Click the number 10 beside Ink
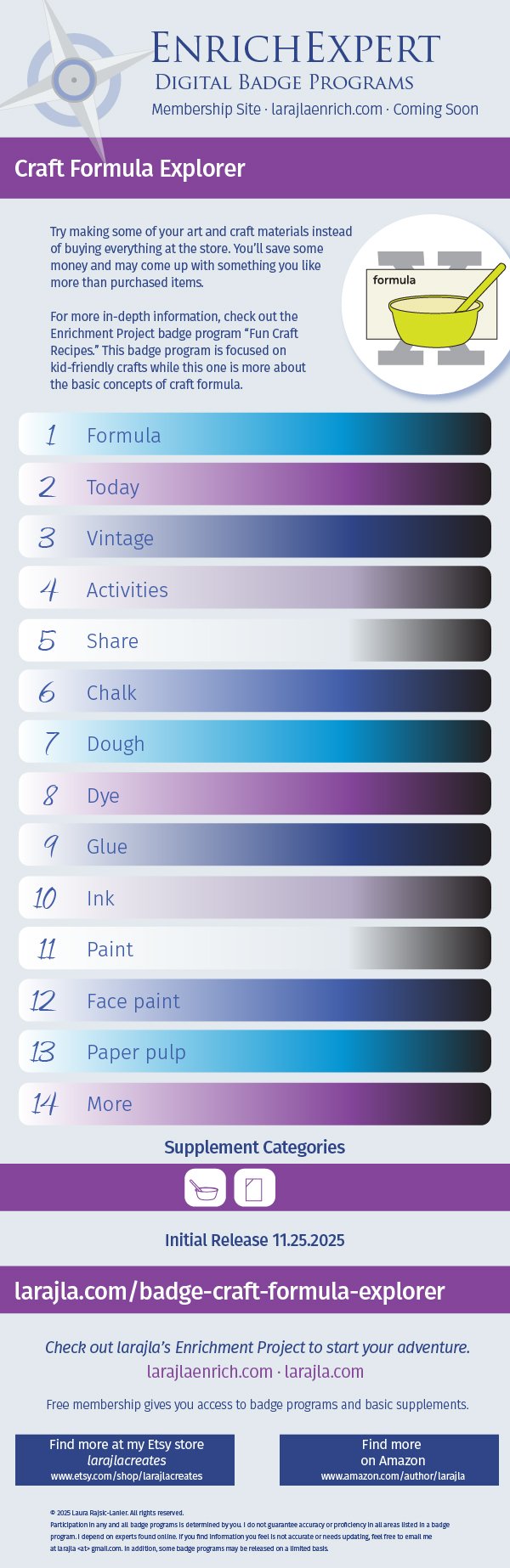This screenshot has height=1568, width=510. click(x=45, y=898)
